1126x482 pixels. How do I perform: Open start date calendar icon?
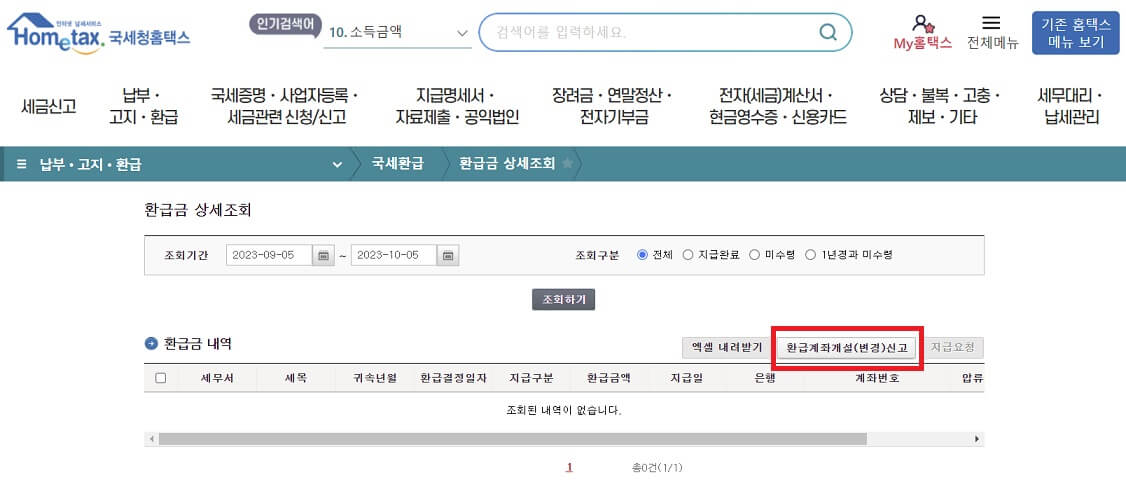[x=323, y=255]
